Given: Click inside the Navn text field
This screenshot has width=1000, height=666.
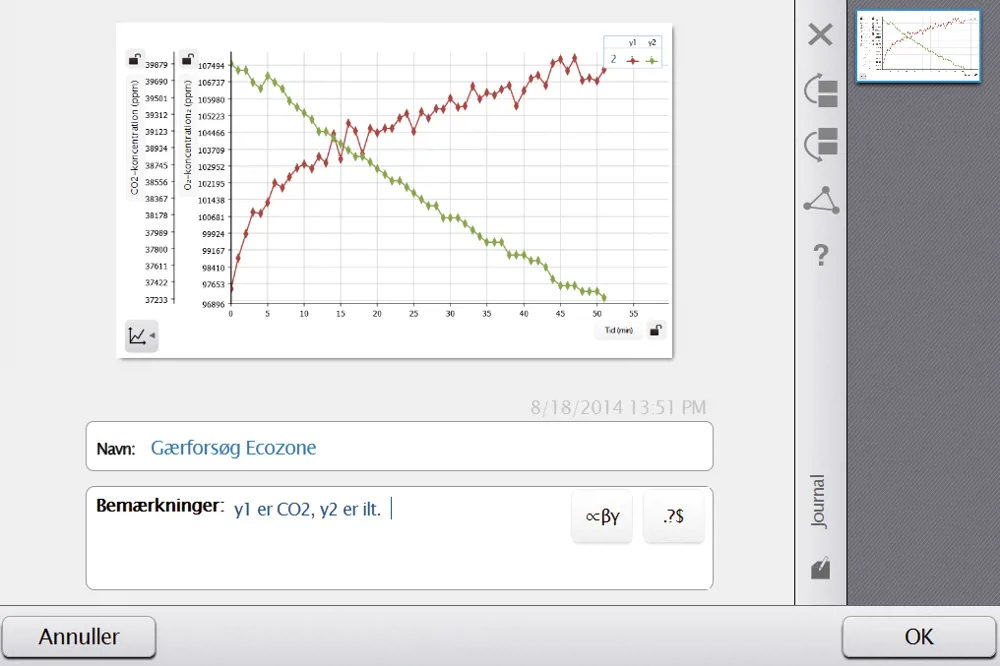Looking at the screenshot, I should tap(400, 447).
